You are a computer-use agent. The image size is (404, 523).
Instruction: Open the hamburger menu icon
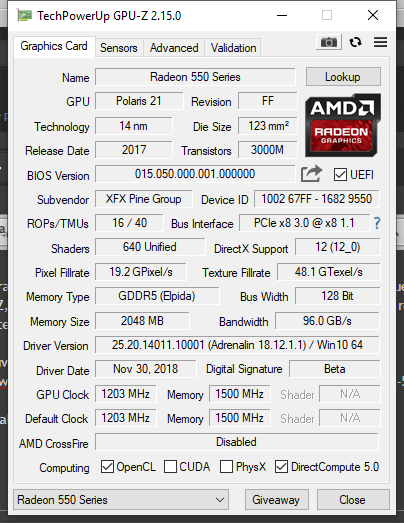[x=380, y=42]
